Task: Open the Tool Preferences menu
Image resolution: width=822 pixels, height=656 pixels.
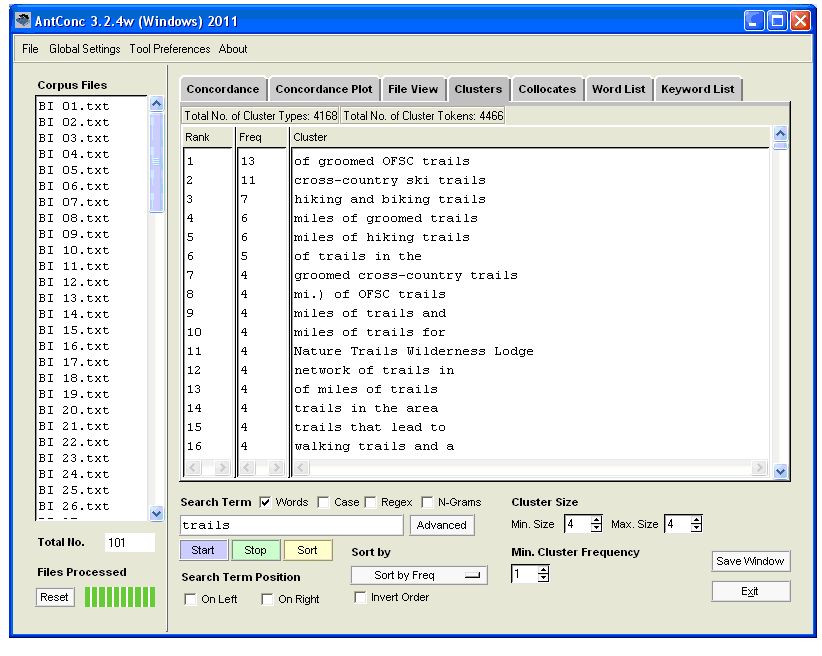Action: tap(170, 49)
